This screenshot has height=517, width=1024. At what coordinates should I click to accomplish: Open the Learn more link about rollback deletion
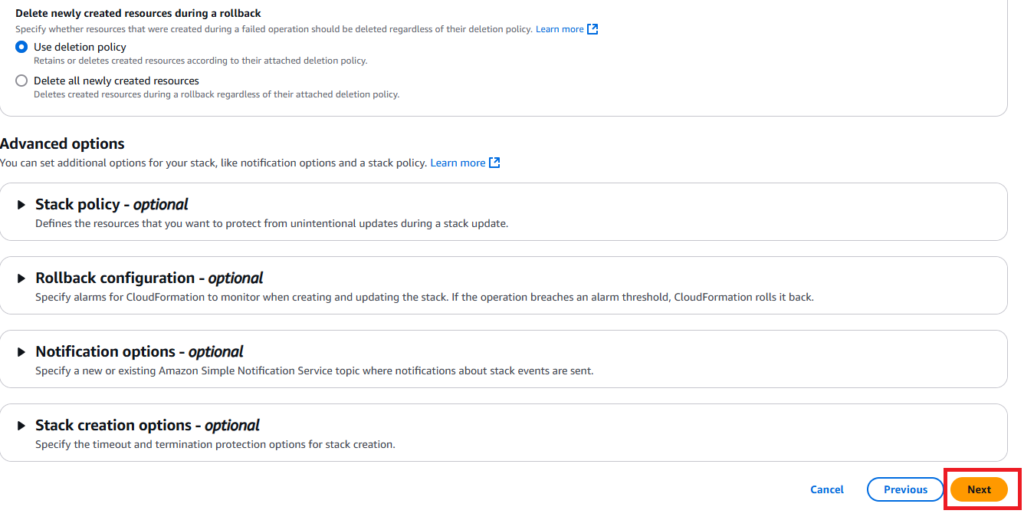559,29
